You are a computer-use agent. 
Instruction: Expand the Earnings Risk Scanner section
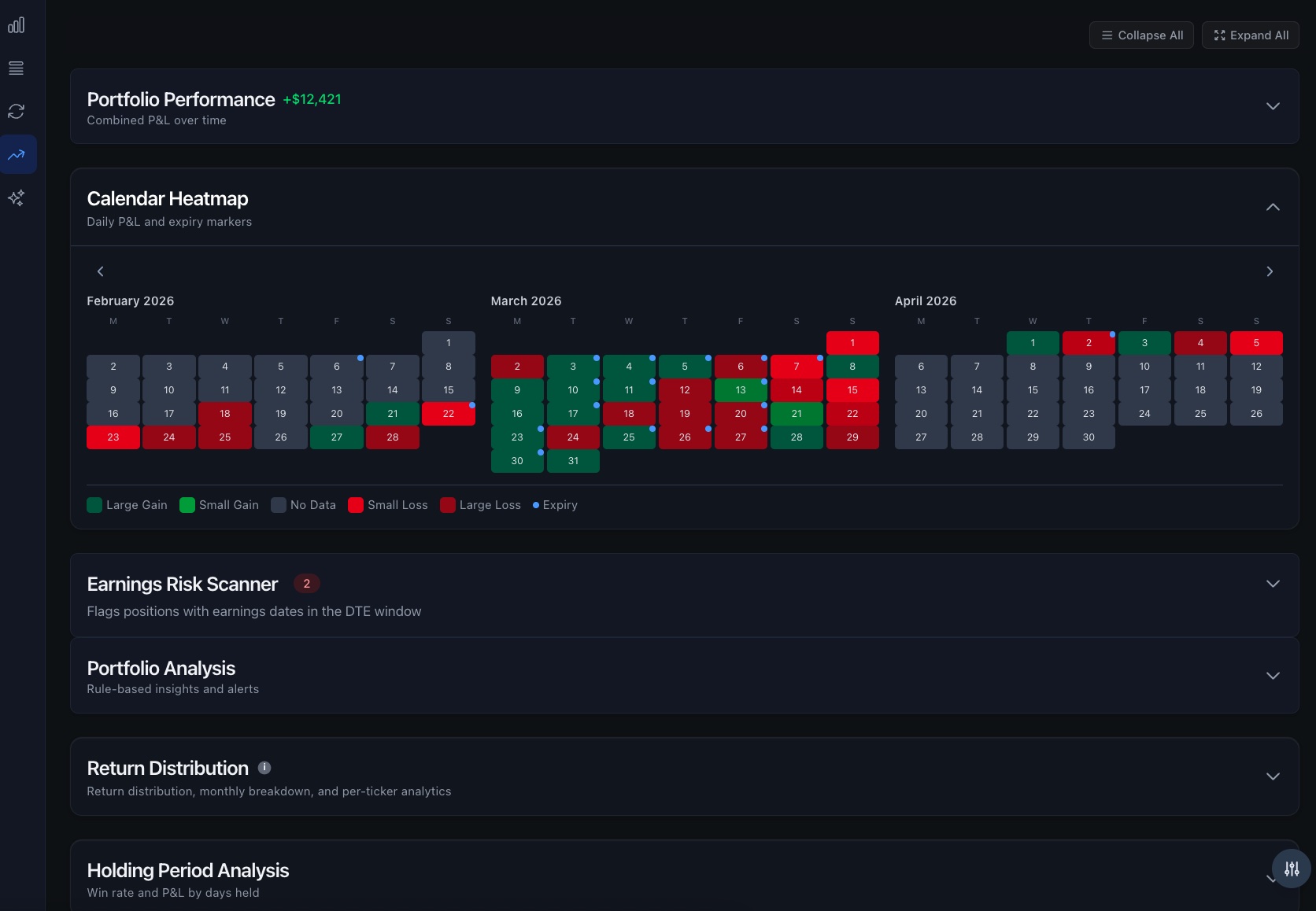[1273, 584]
